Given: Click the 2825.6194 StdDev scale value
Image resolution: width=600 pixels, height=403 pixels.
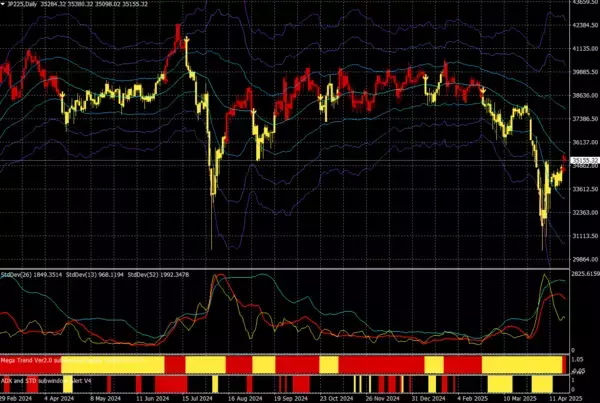Looking at the screenshot, I should [x=584, y=271].
